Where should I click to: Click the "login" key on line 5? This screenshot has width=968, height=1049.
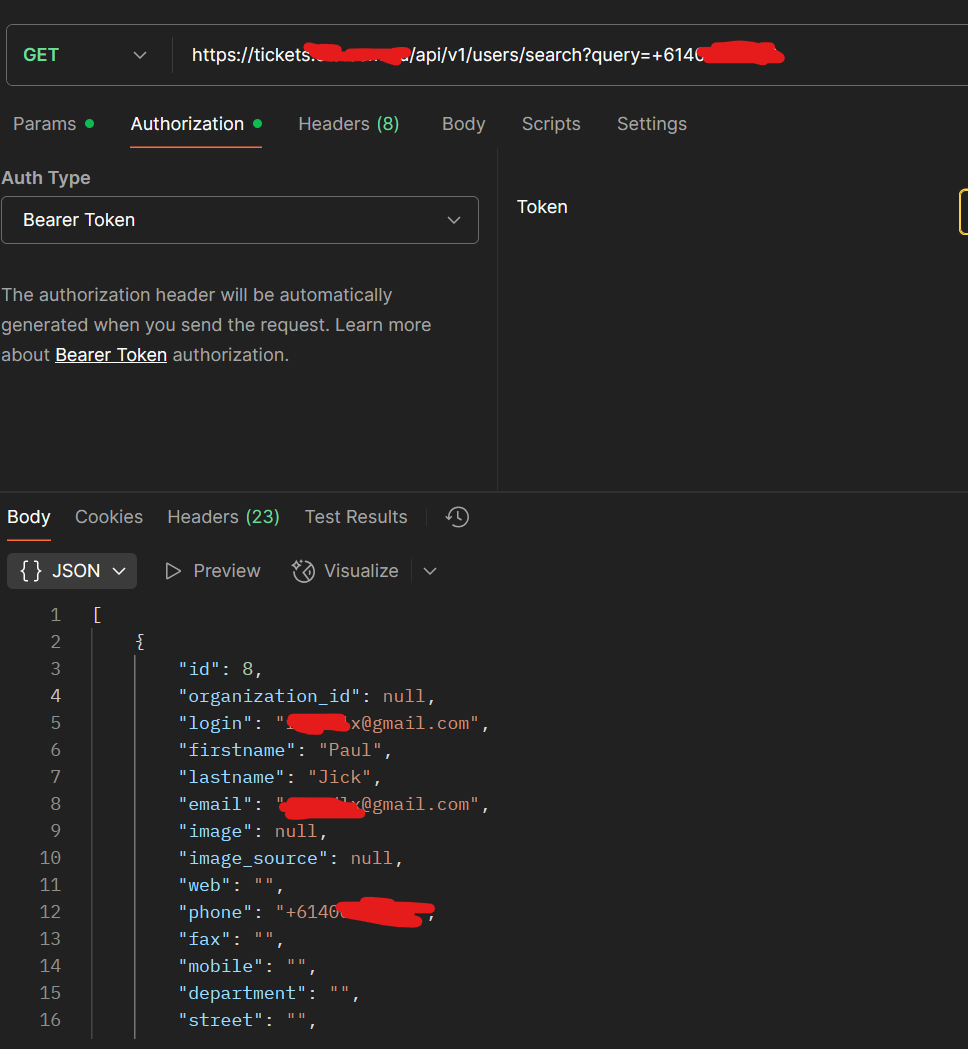pyautogui.click(x=215, y=723)
